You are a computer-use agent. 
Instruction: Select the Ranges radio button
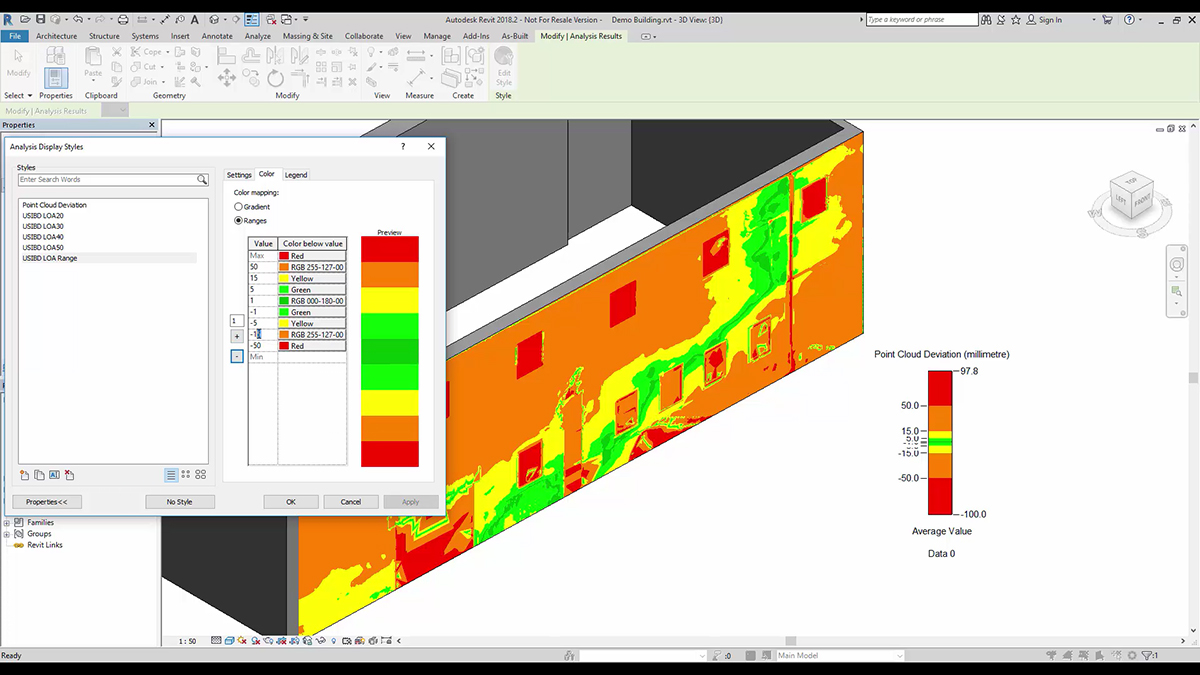[238, 220]
